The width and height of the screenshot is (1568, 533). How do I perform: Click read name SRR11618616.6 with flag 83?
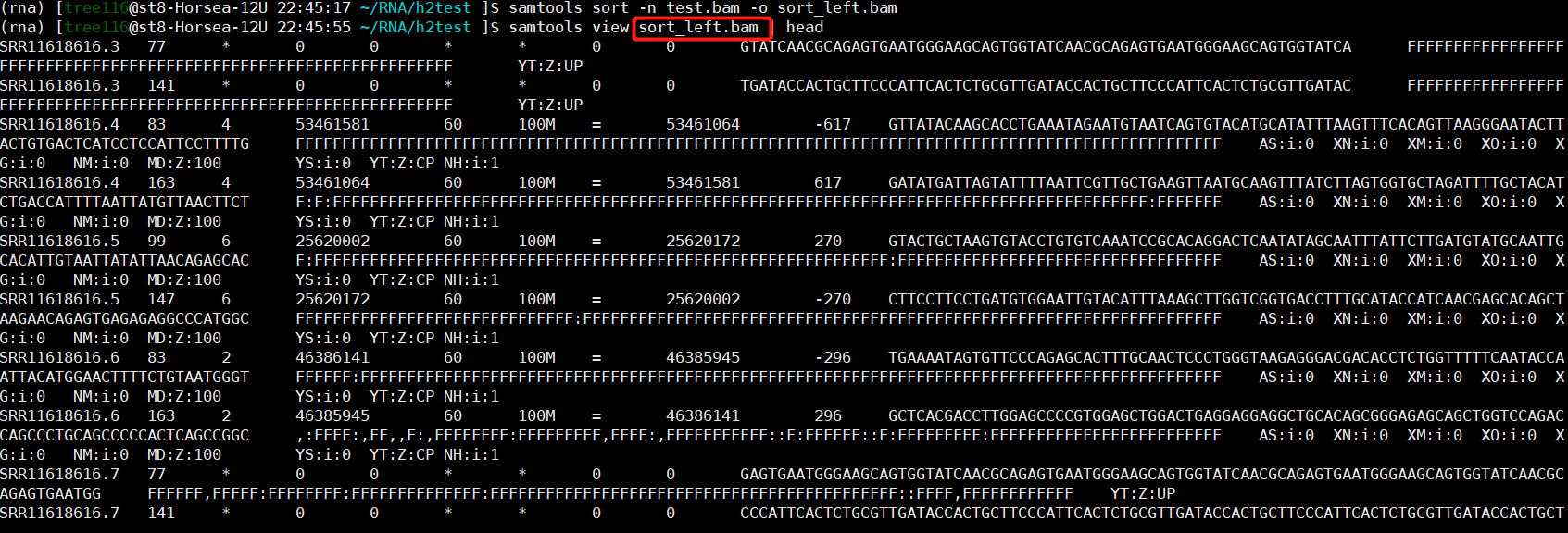coord(60,357)
